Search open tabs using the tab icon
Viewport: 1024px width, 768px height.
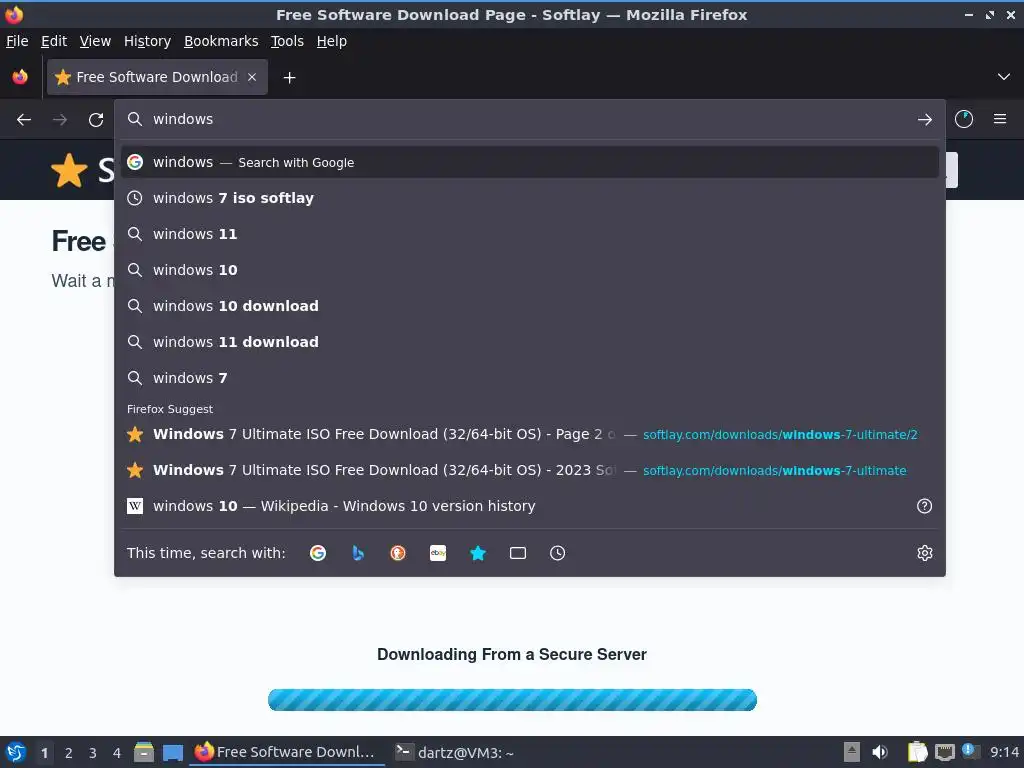(x=518, y=553)
